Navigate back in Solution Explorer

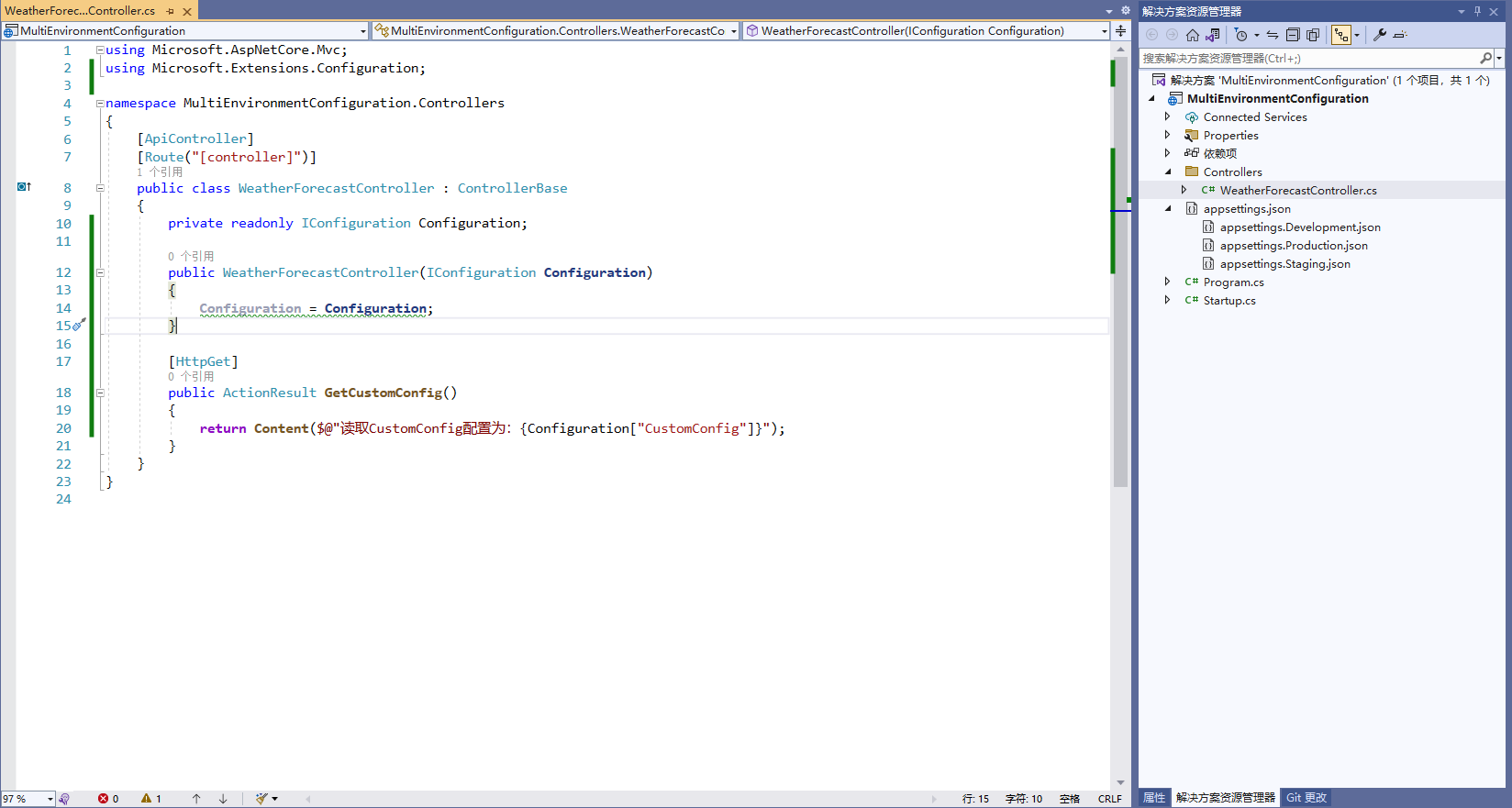pyautogui.click(x=1152, y=35)
